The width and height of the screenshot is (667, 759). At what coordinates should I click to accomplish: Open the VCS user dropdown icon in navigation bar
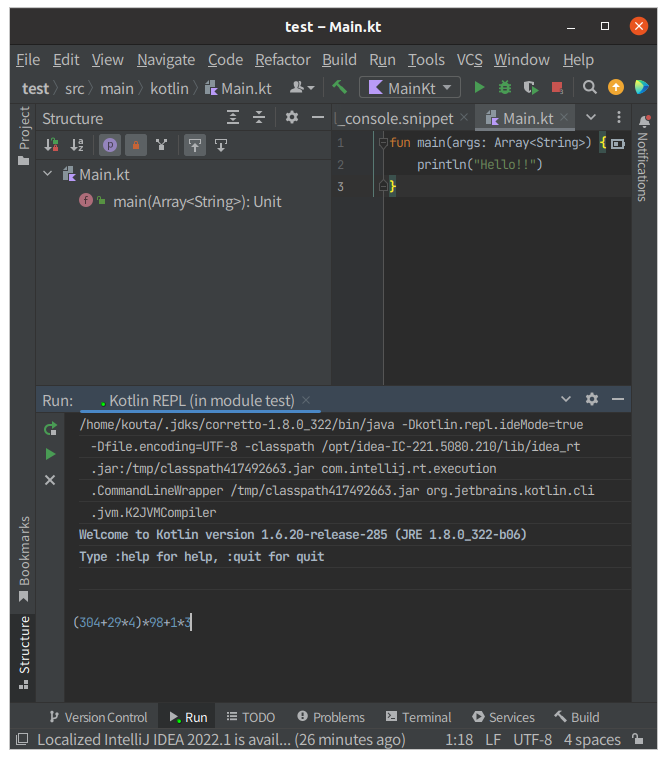(302, 88)
